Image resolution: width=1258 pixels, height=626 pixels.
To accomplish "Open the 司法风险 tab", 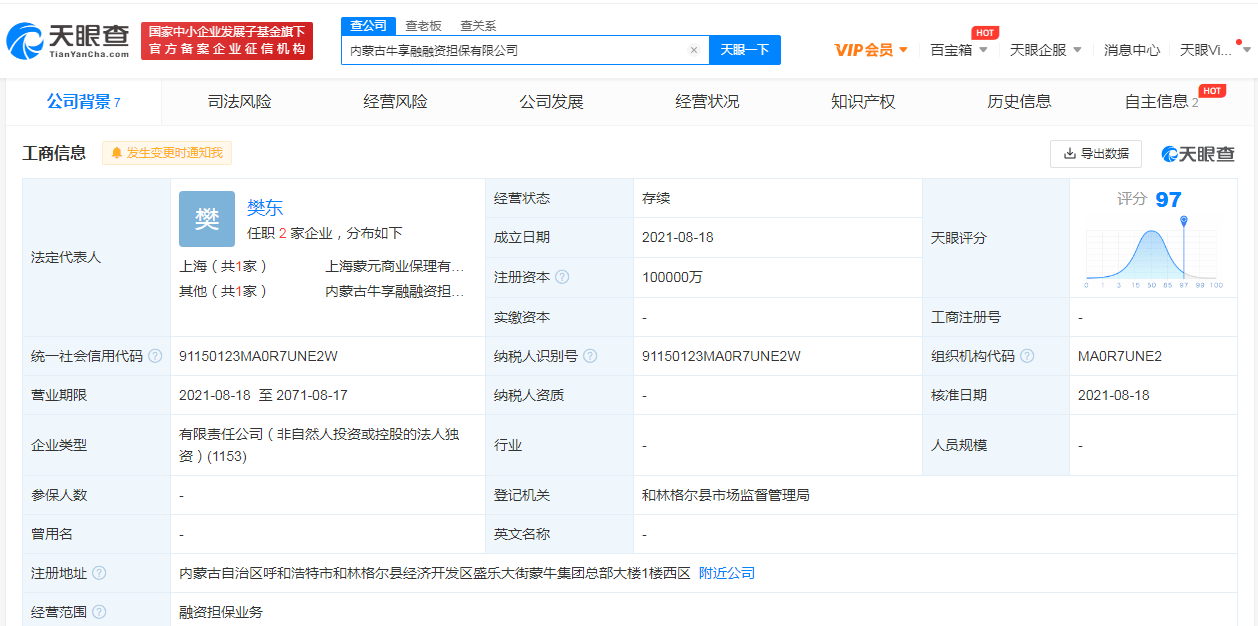I will tap(239, 101).
